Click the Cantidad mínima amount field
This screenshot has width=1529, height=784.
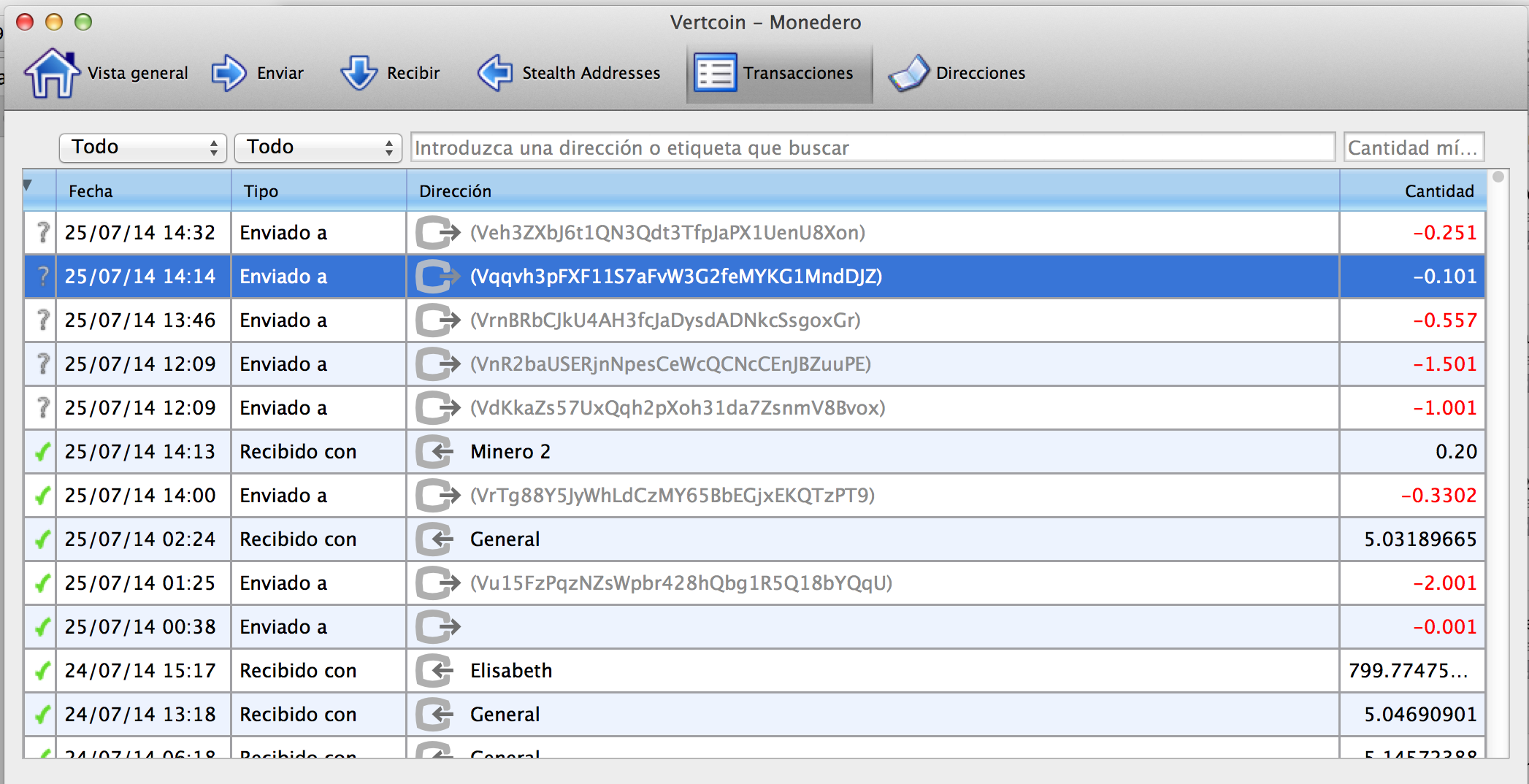1414,147
